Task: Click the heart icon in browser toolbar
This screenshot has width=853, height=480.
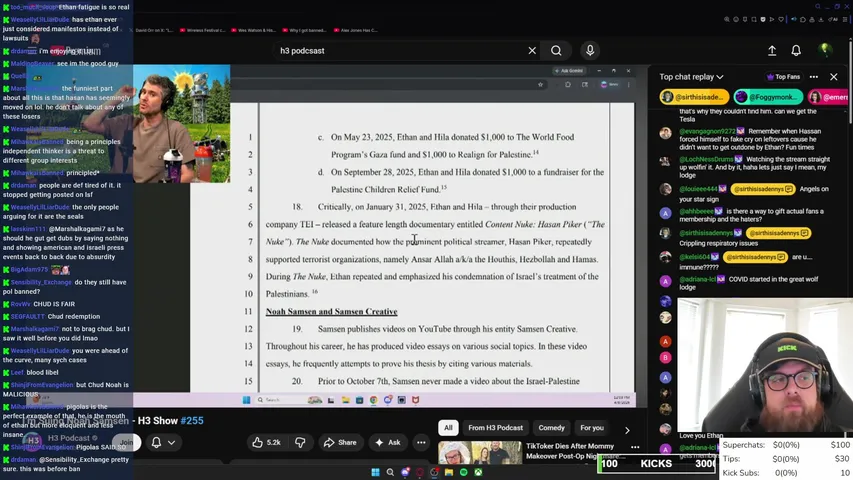Action: 781,19
